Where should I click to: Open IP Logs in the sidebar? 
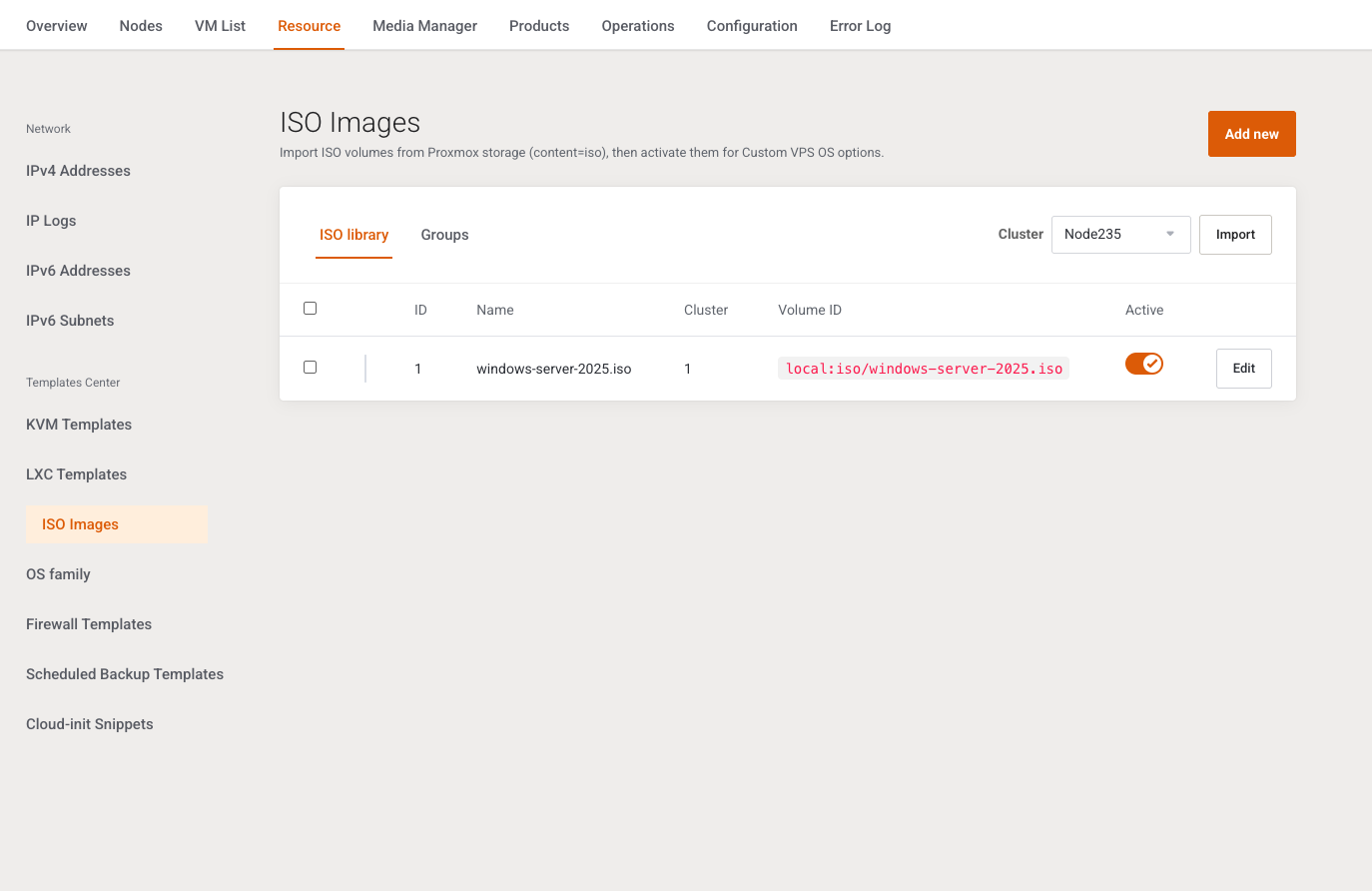(x=51, y=221)
